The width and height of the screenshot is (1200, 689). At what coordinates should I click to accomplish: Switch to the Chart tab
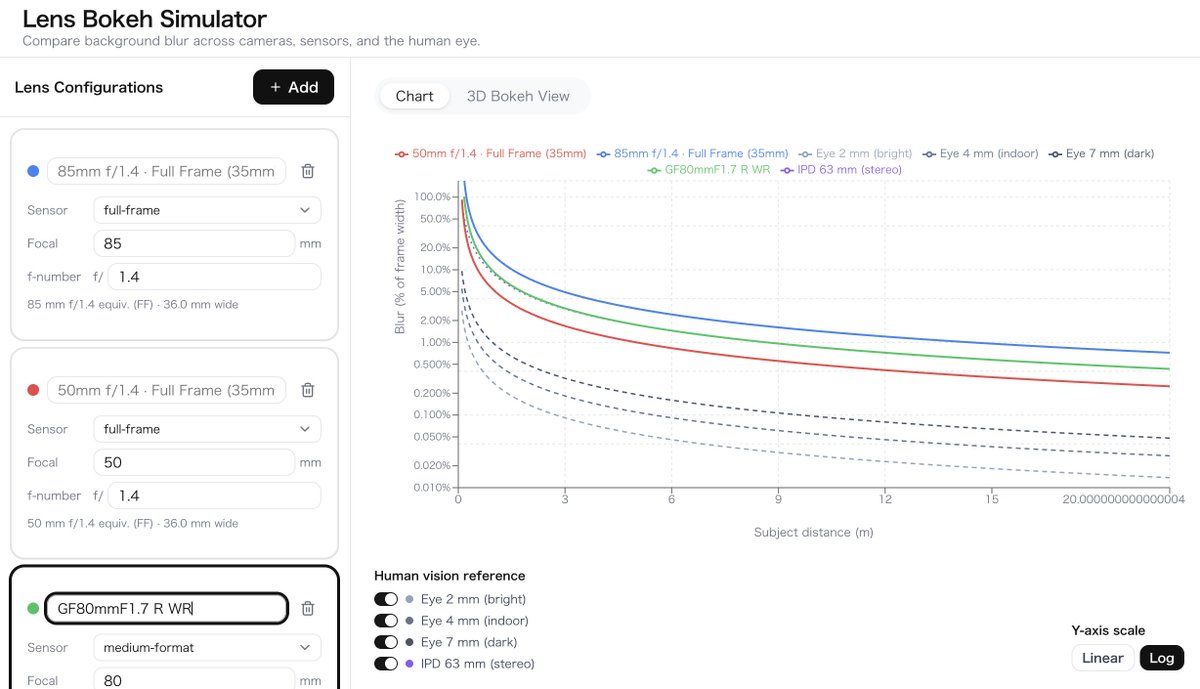coord(414,96)
